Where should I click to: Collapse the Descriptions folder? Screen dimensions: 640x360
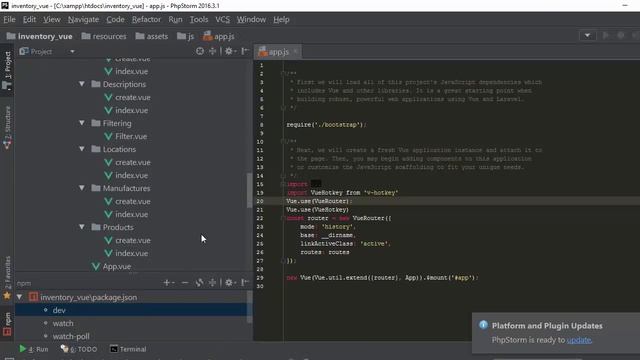point(82,84)
